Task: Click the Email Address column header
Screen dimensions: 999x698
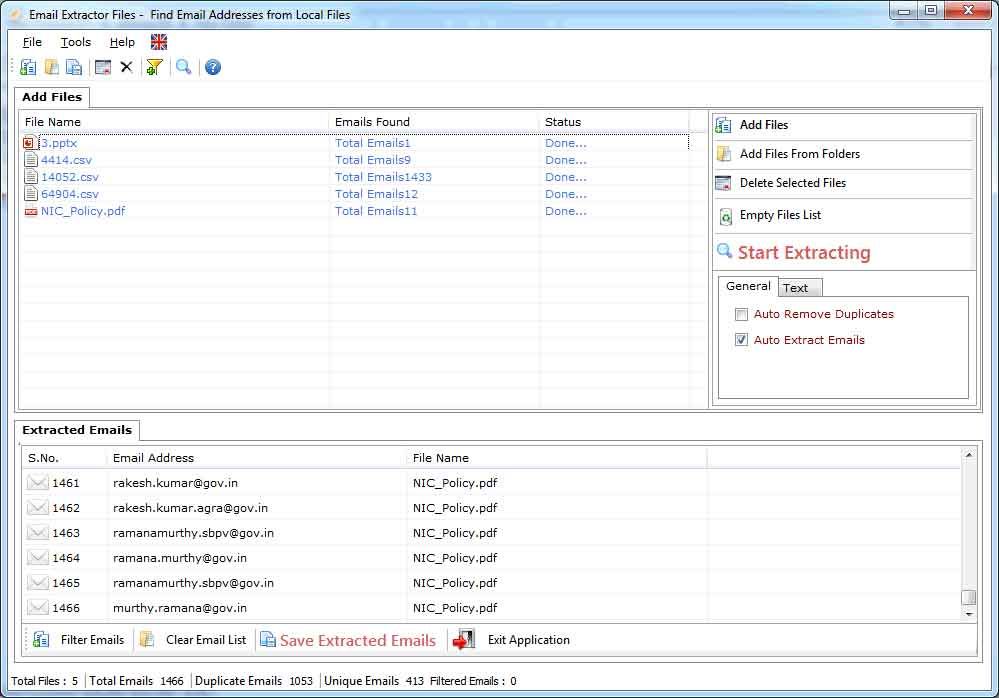Action: pos(154,458)
